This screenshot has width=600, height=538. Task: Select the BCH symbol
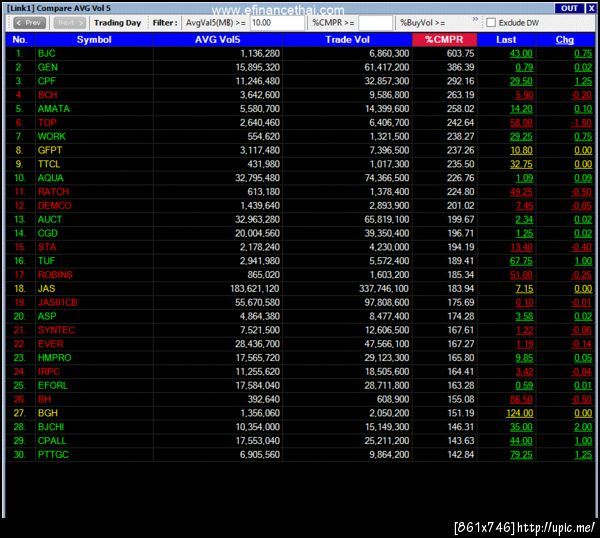pos(47,95)
